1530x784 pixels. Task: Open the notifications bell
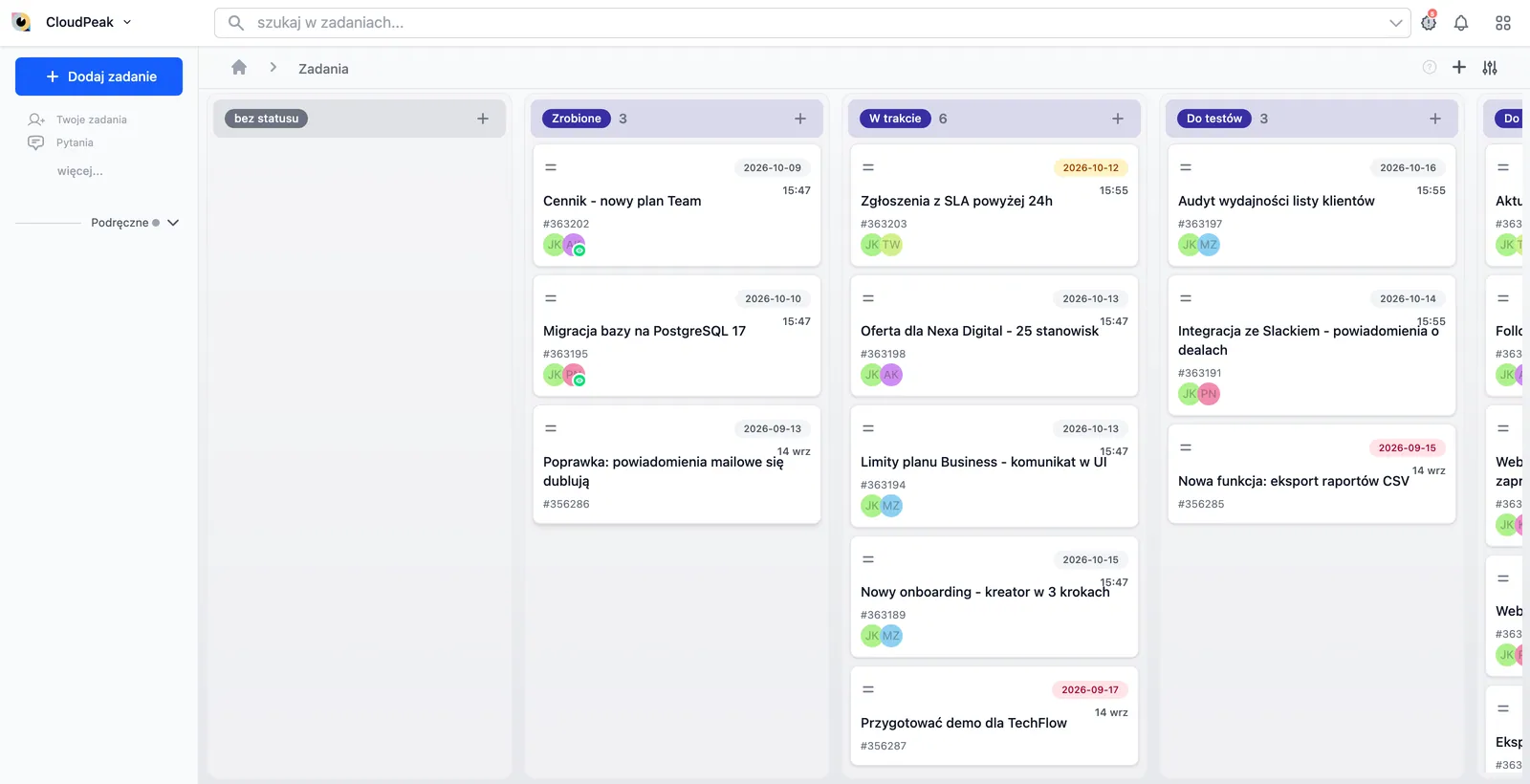click(x=1461, y=23)
